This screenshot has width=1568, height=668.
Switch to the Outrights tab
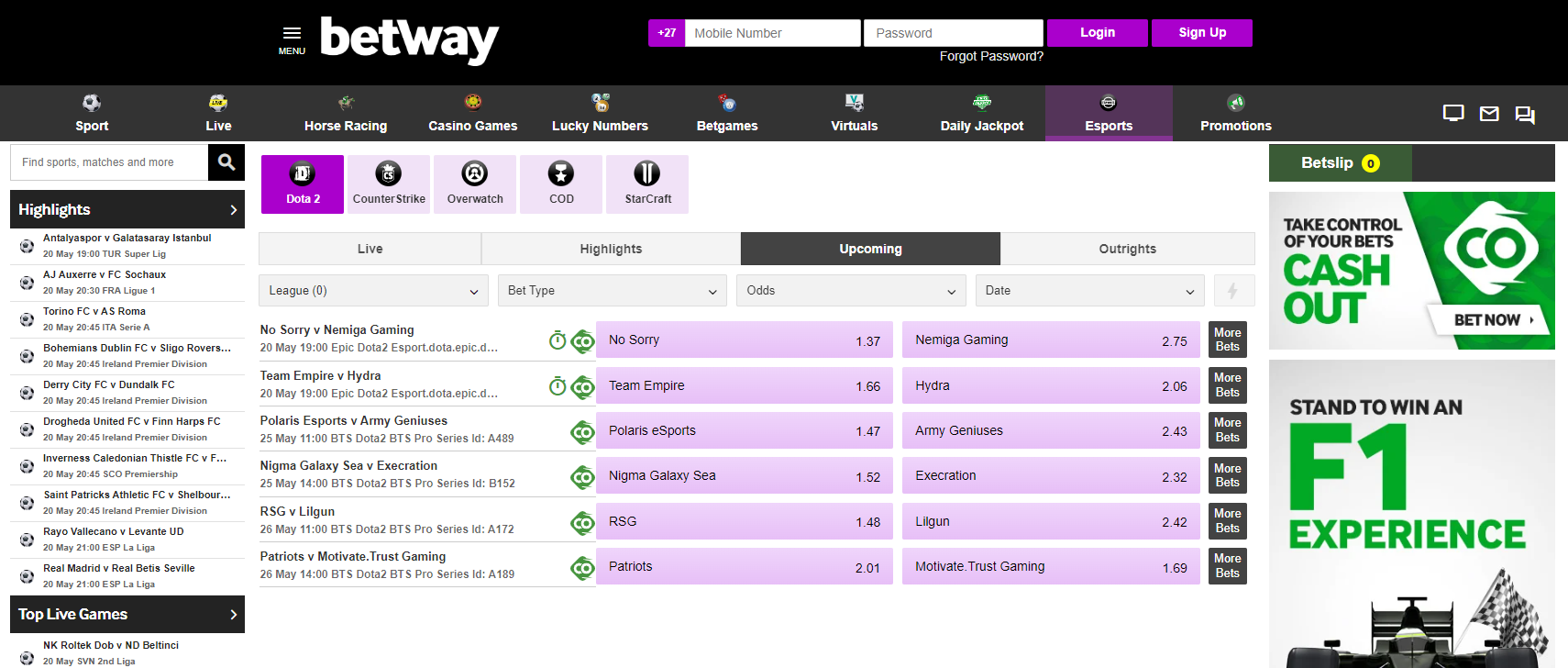coord(1128,249)
